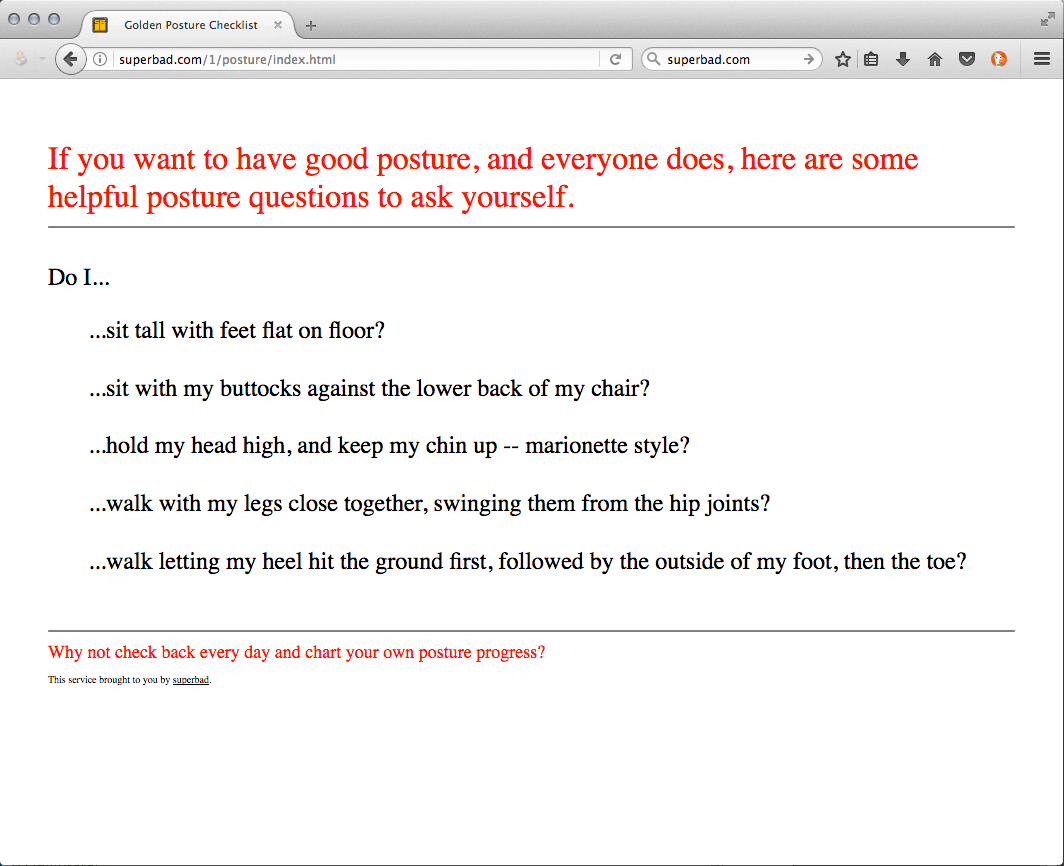
Task: Reload the current page
Action: (x=616, y=60)
